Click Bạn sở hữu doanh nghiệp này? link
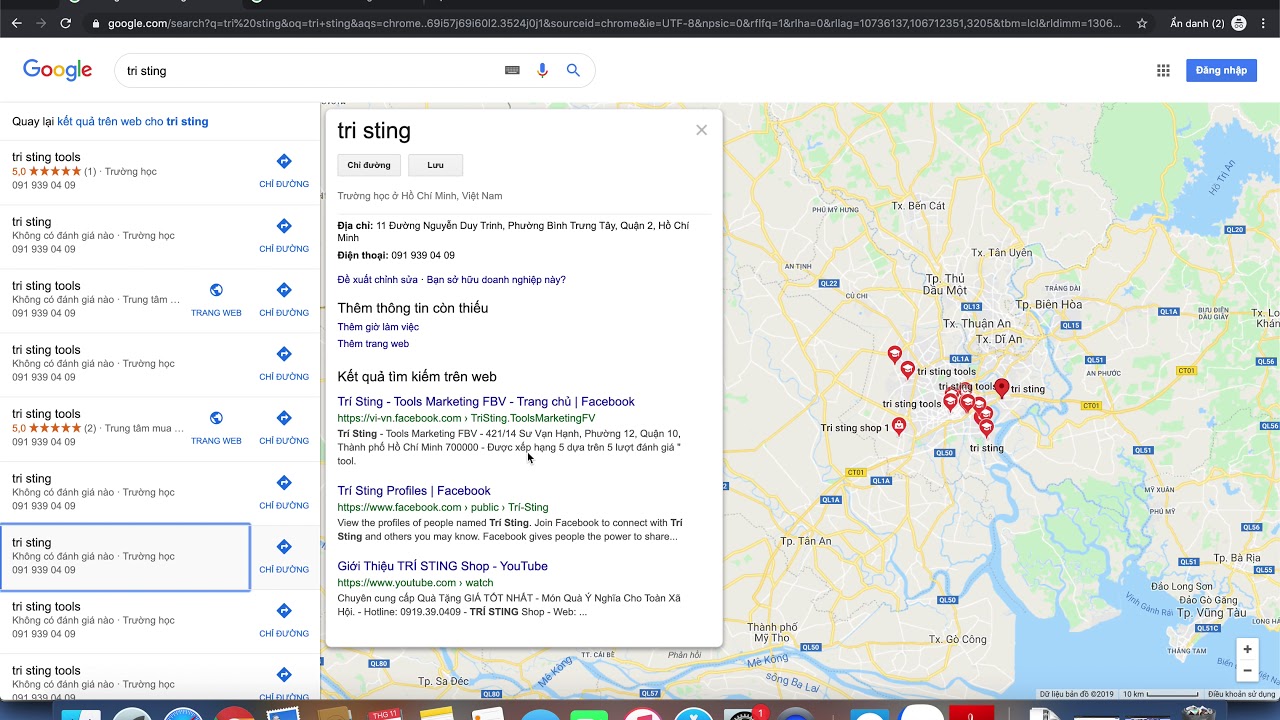The image size is (1280, 720). pyautogui.click(x=496, y=280)
